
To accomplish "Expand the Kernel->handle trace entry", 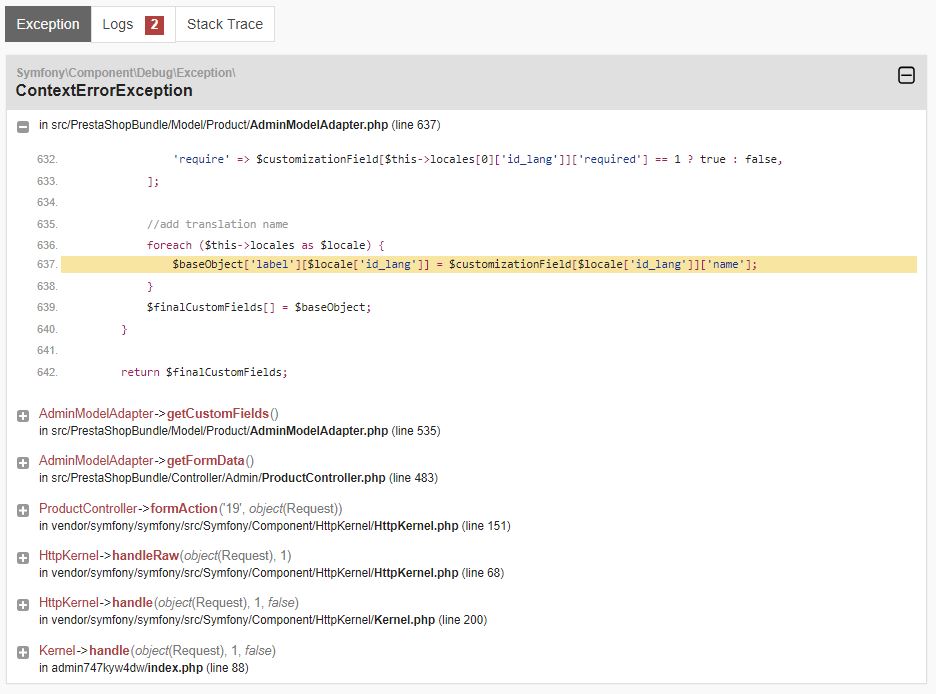I will (x=23, y=652).
